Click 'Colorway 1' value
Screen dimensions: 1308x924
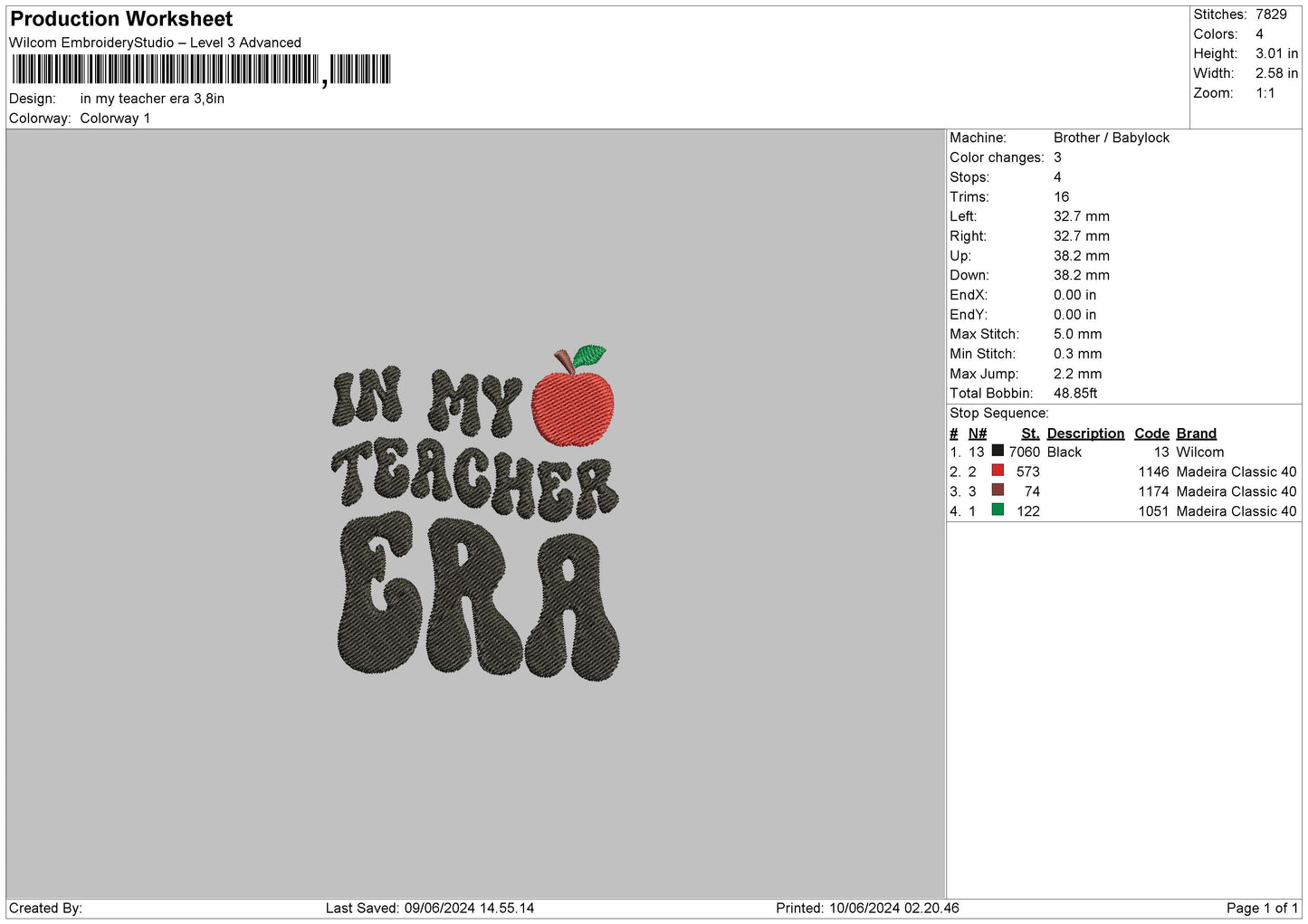coord(115,119)
